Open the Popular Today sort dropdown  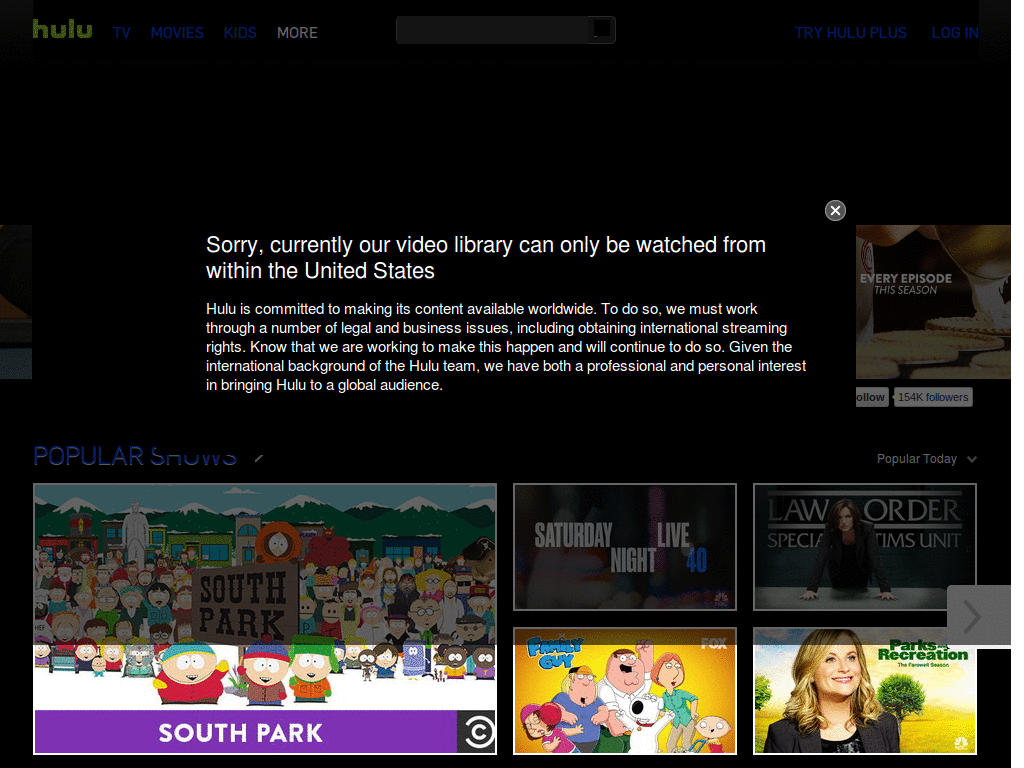pos(926,458)
